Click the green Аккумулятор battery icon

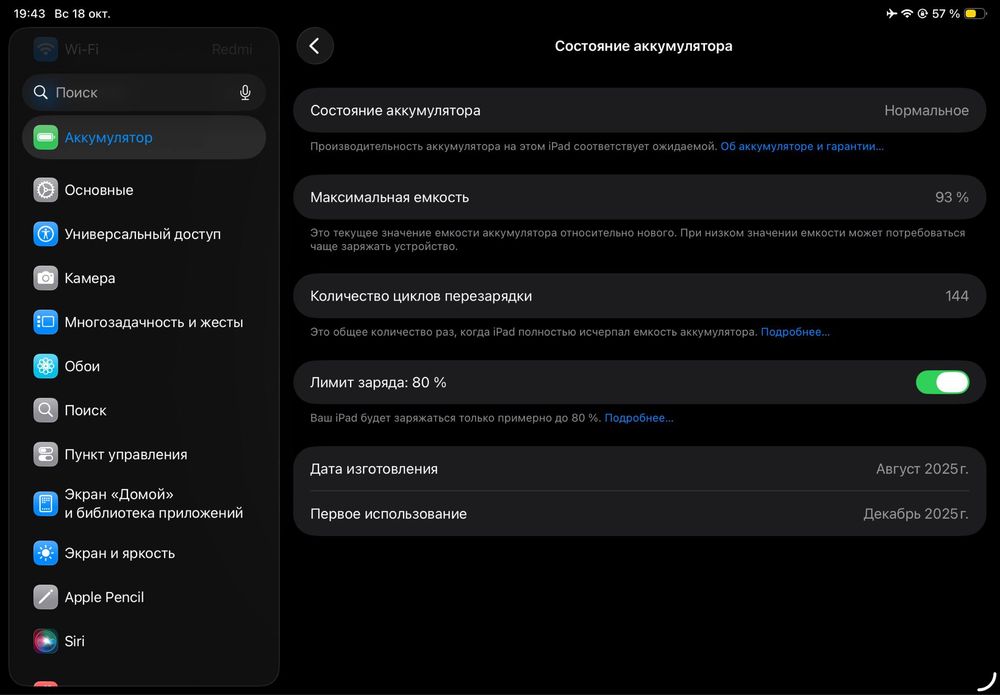(45, 138)
